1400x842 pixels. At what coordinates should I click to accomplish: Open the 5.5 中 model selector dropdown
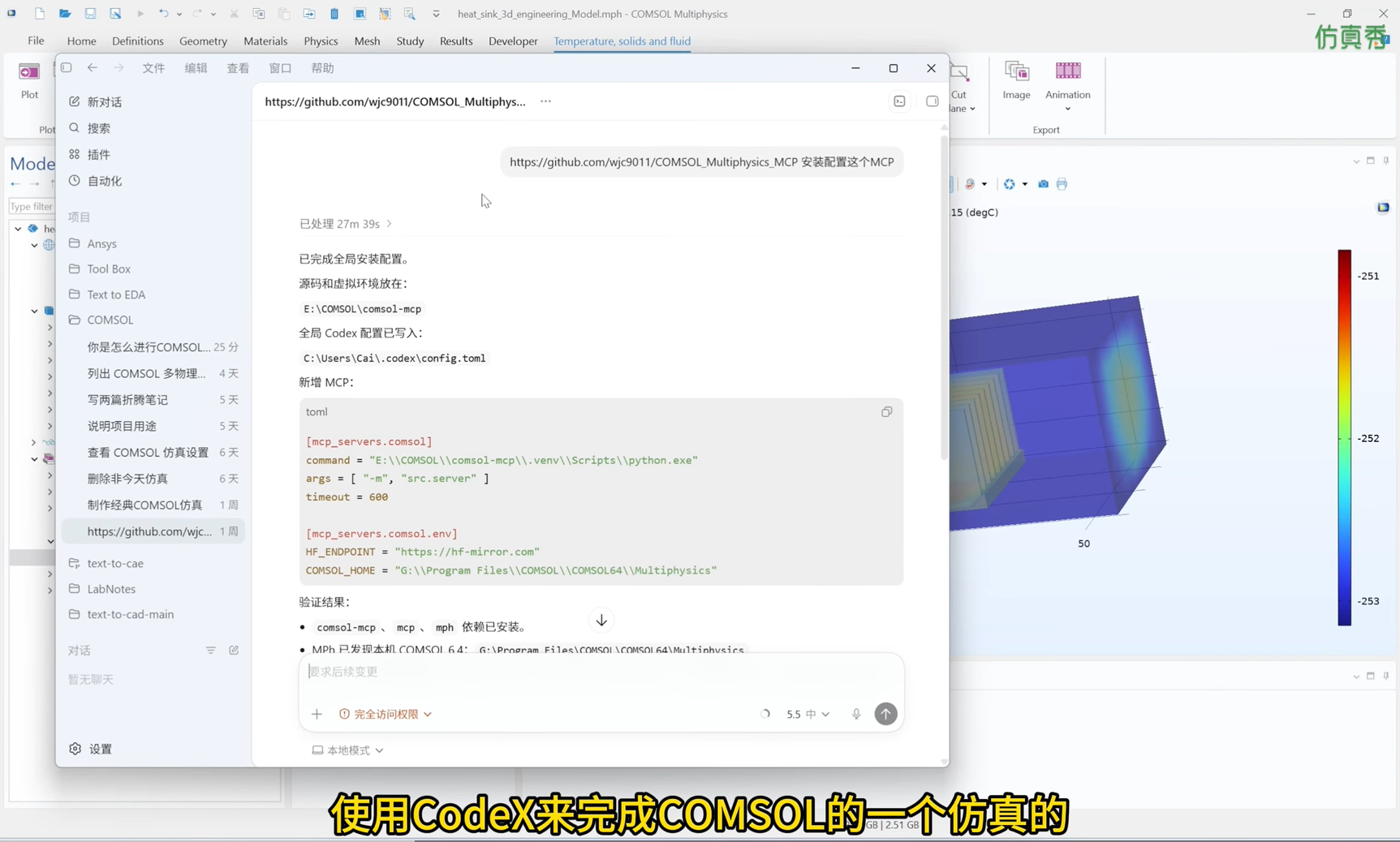click(x=808, y=714)
